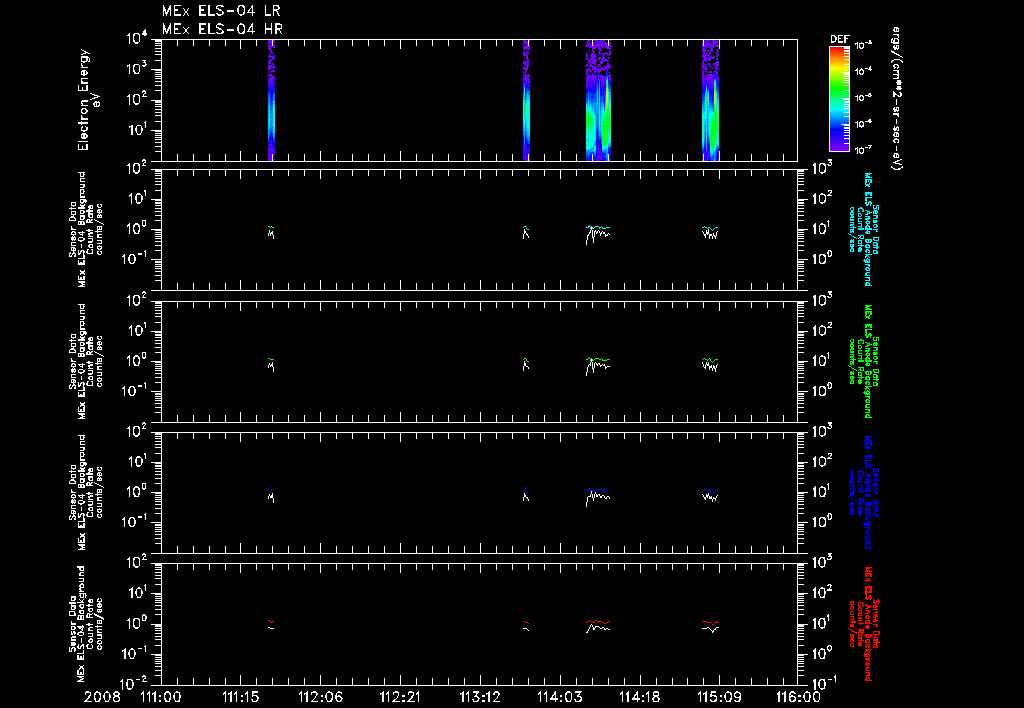Click the widest spectrogram burst just after 114:03
Image resolution: width=1024 pixels, height=708 pixels.
598,100
